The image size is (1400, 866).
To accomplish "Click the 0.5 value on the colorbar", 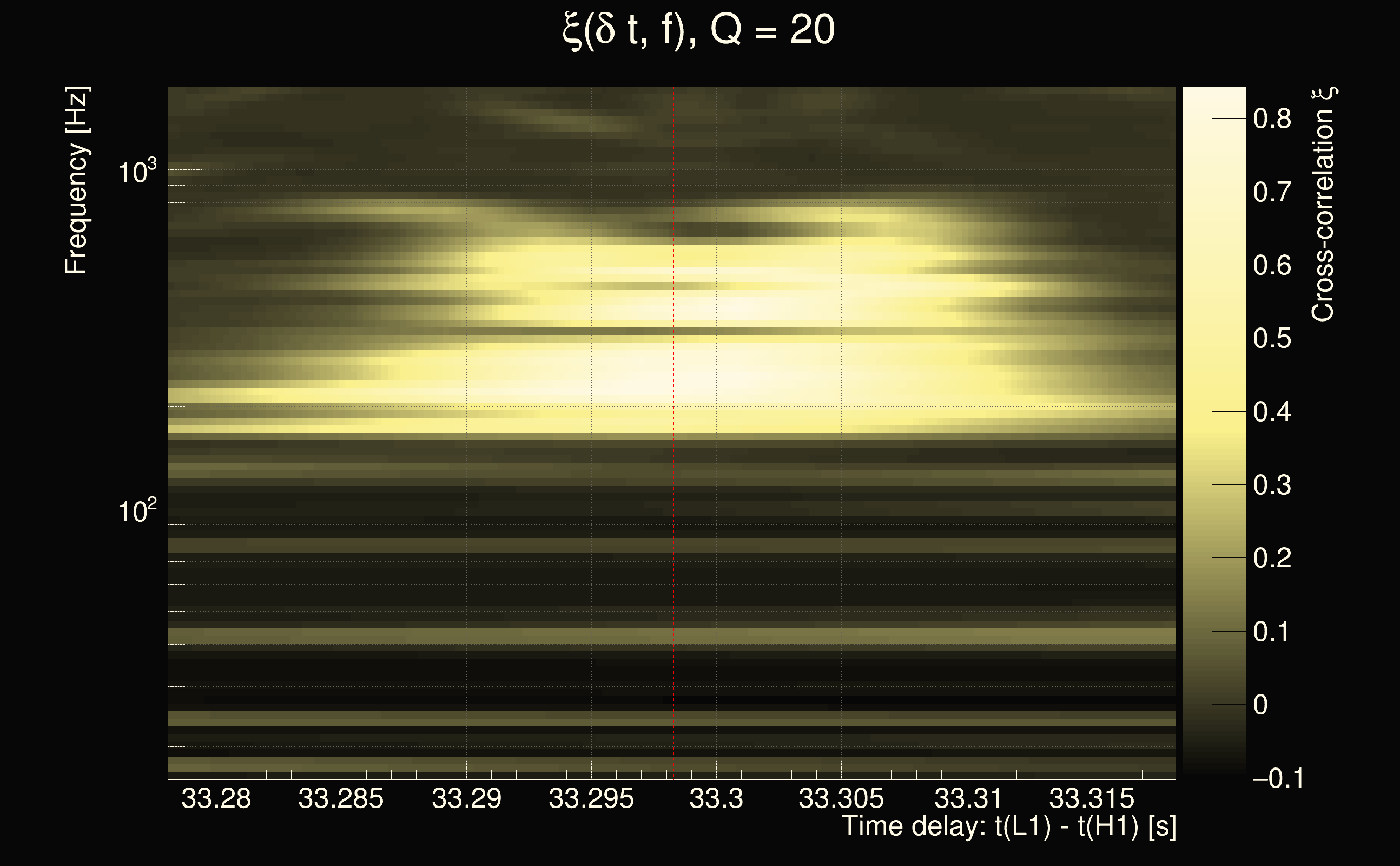I will 1272,338.
